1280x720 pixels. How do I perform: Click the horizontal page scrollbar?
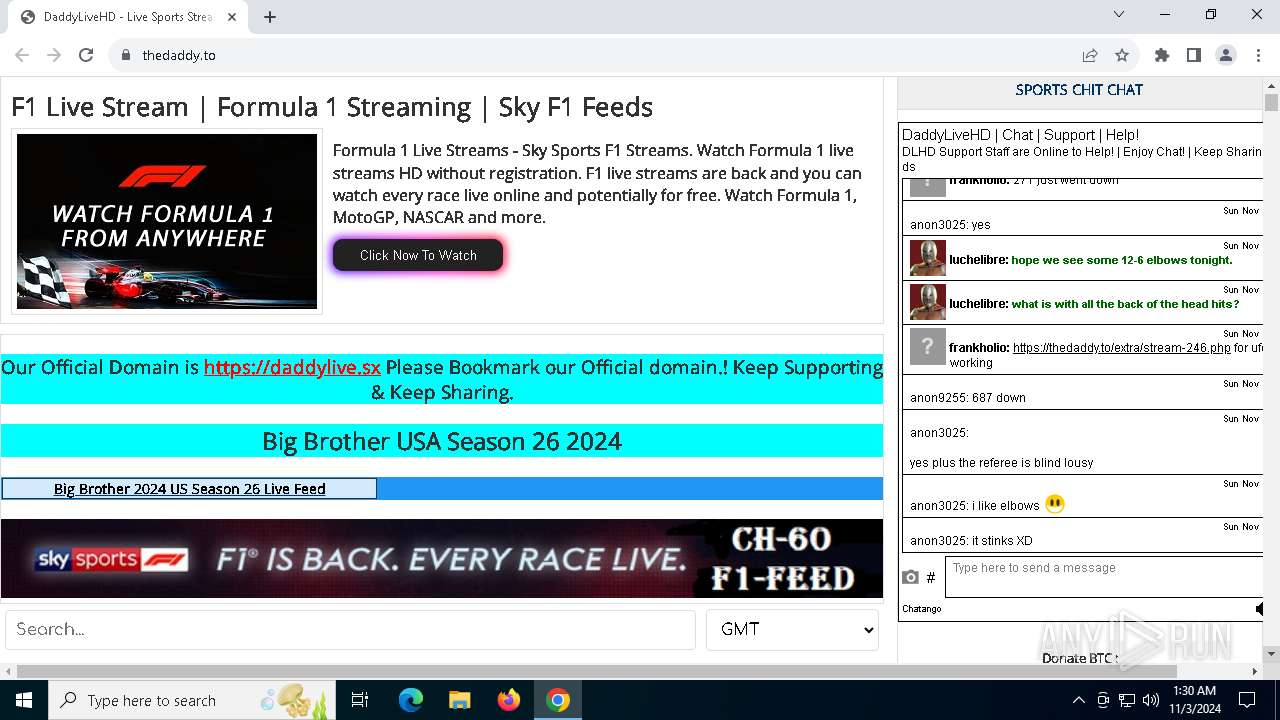click(596, 671)
